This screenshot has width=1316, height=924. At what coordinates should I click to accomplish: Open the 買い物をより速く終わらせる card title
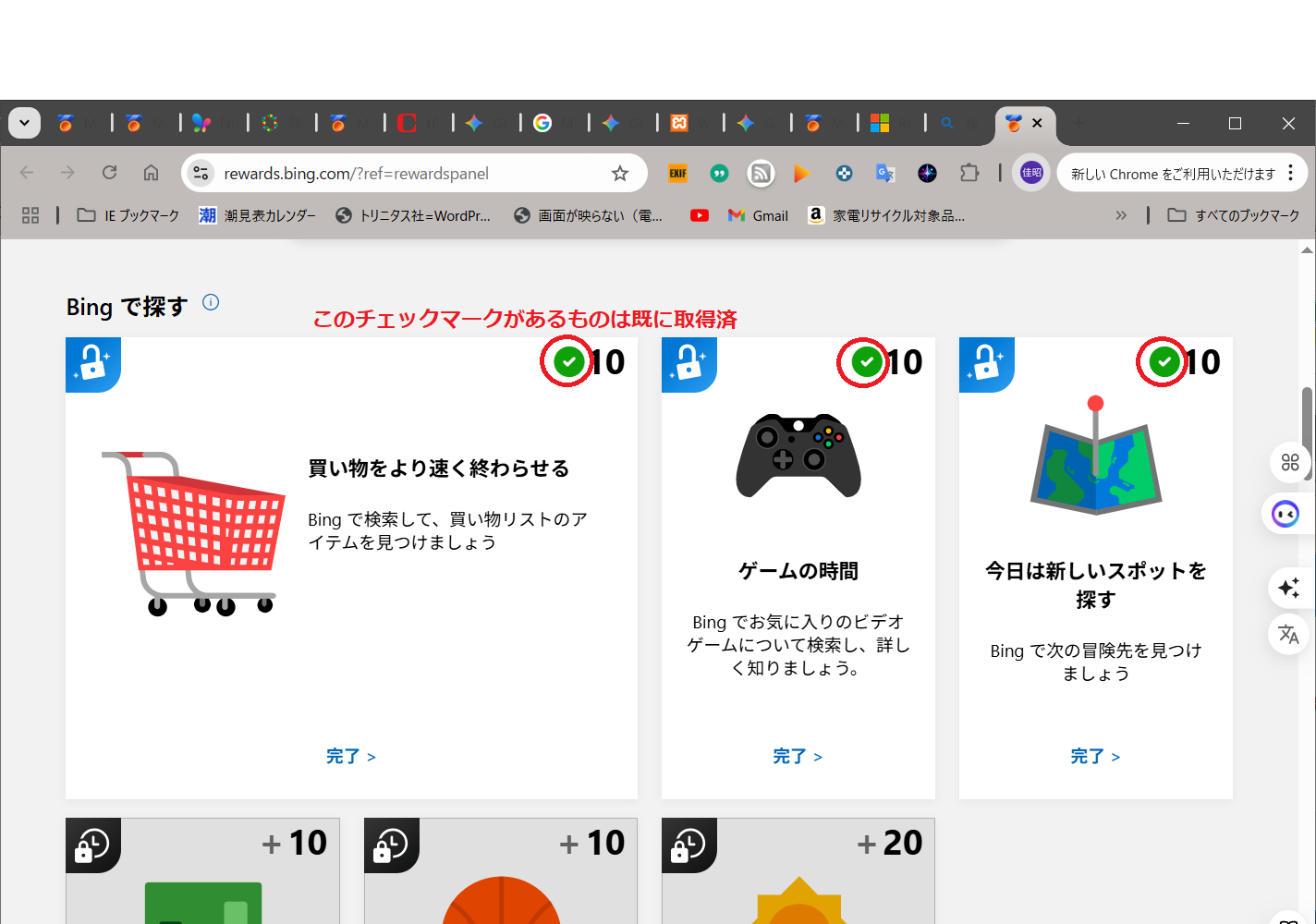click(x=438, y=468)
